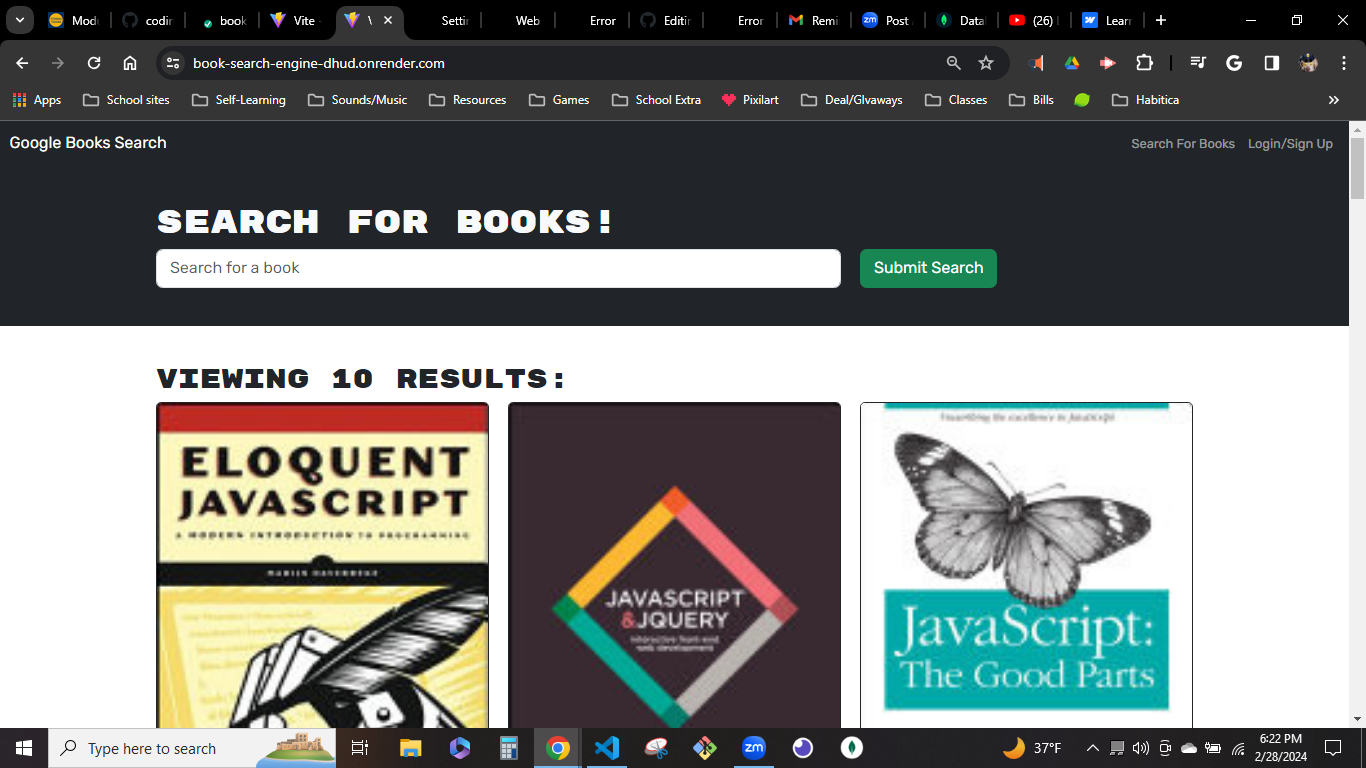
Task: Open the tab search dropdown arrow
Action: (19, 20)
